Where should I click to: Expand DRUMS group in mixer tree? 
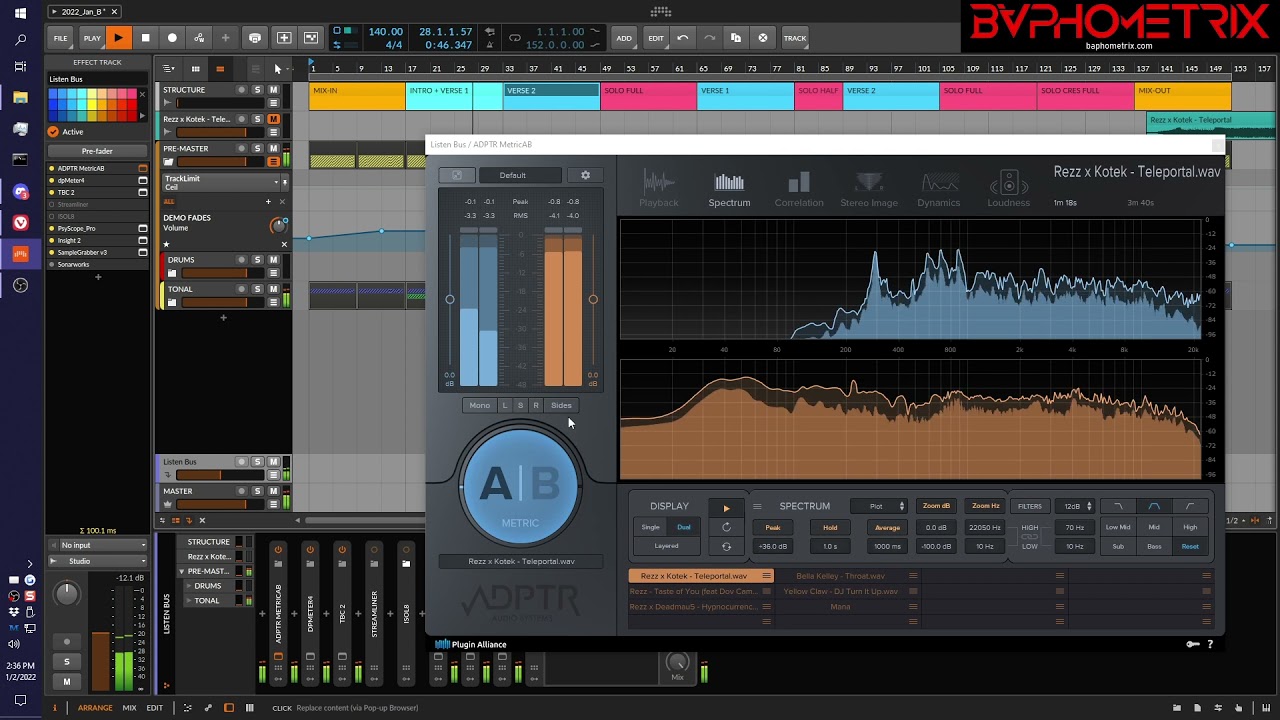click(189, 586)
